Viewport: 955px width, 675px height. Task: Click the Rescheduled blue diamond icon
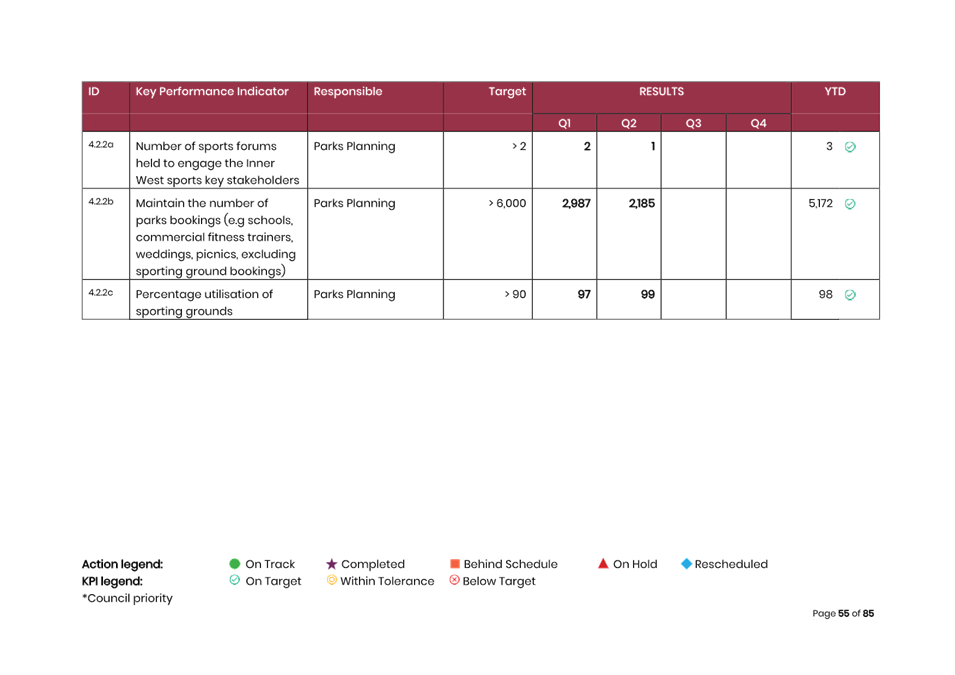(x=686, y=564)
